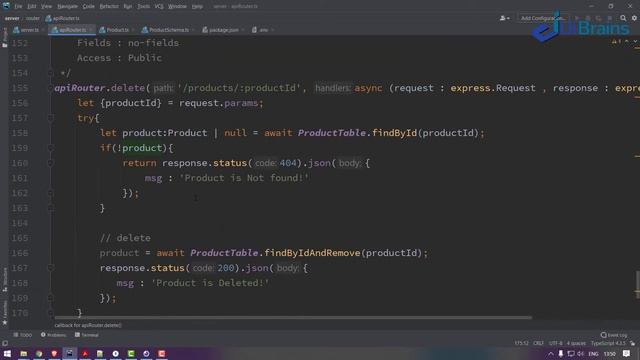Click the vertical editor scrollbar thumb

tap(637, 284)
